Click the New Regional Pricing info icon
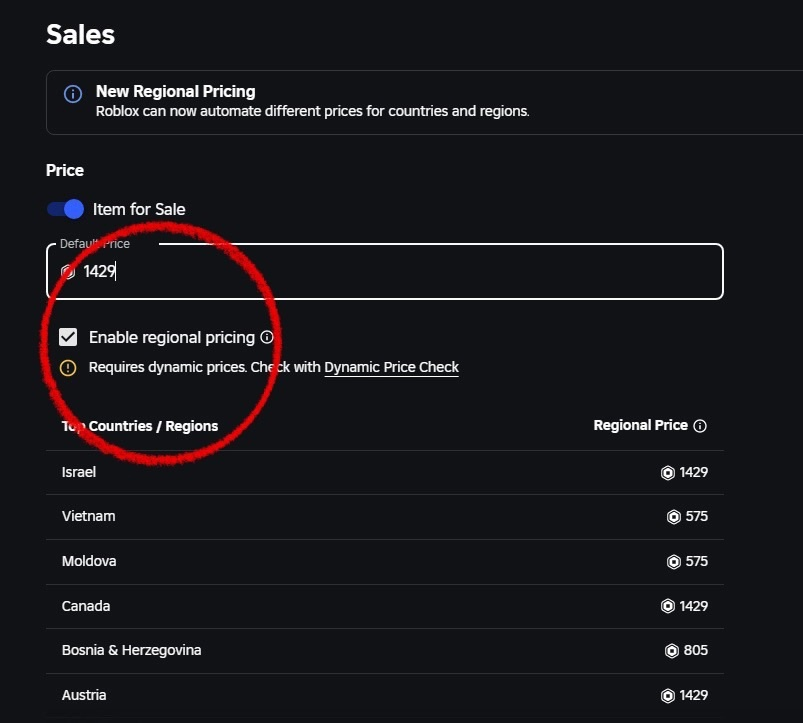The width and height of the screenshot is (803, 723). tap(73, 94)
